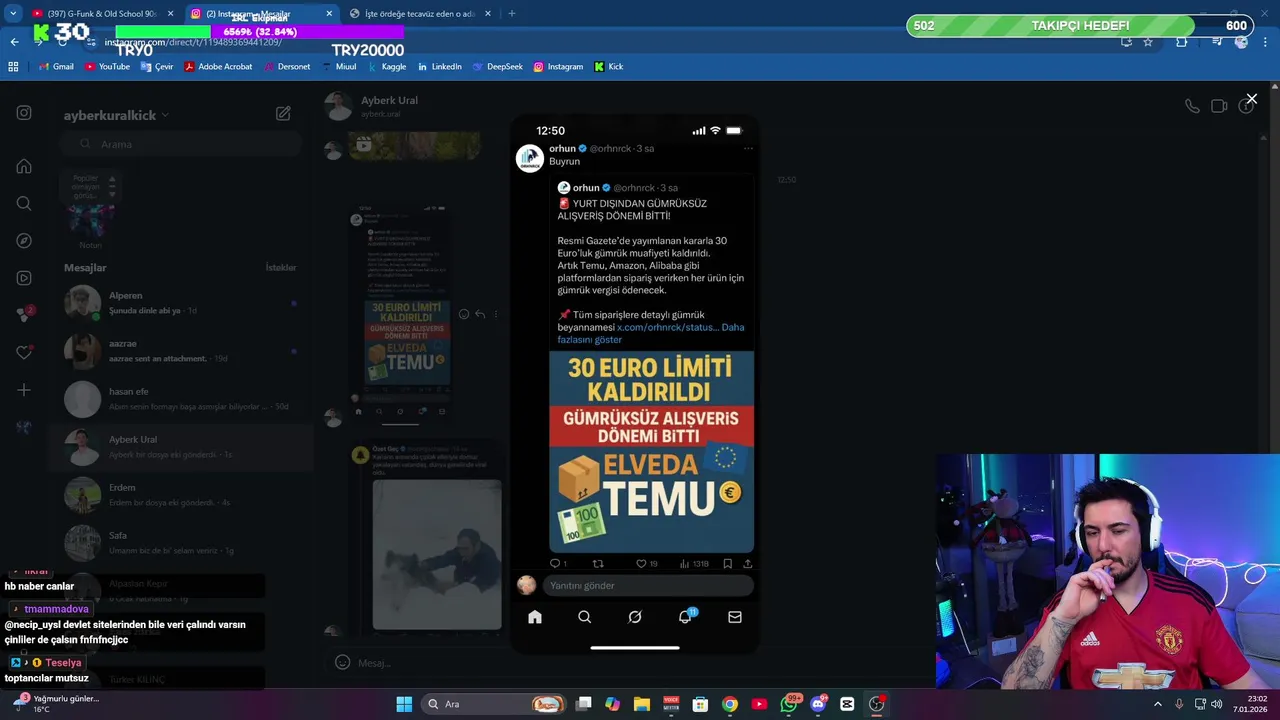Viewport: 1280px width, 720px height.
Task: Open the hasan efe conversation
Action: click(180, 399)
